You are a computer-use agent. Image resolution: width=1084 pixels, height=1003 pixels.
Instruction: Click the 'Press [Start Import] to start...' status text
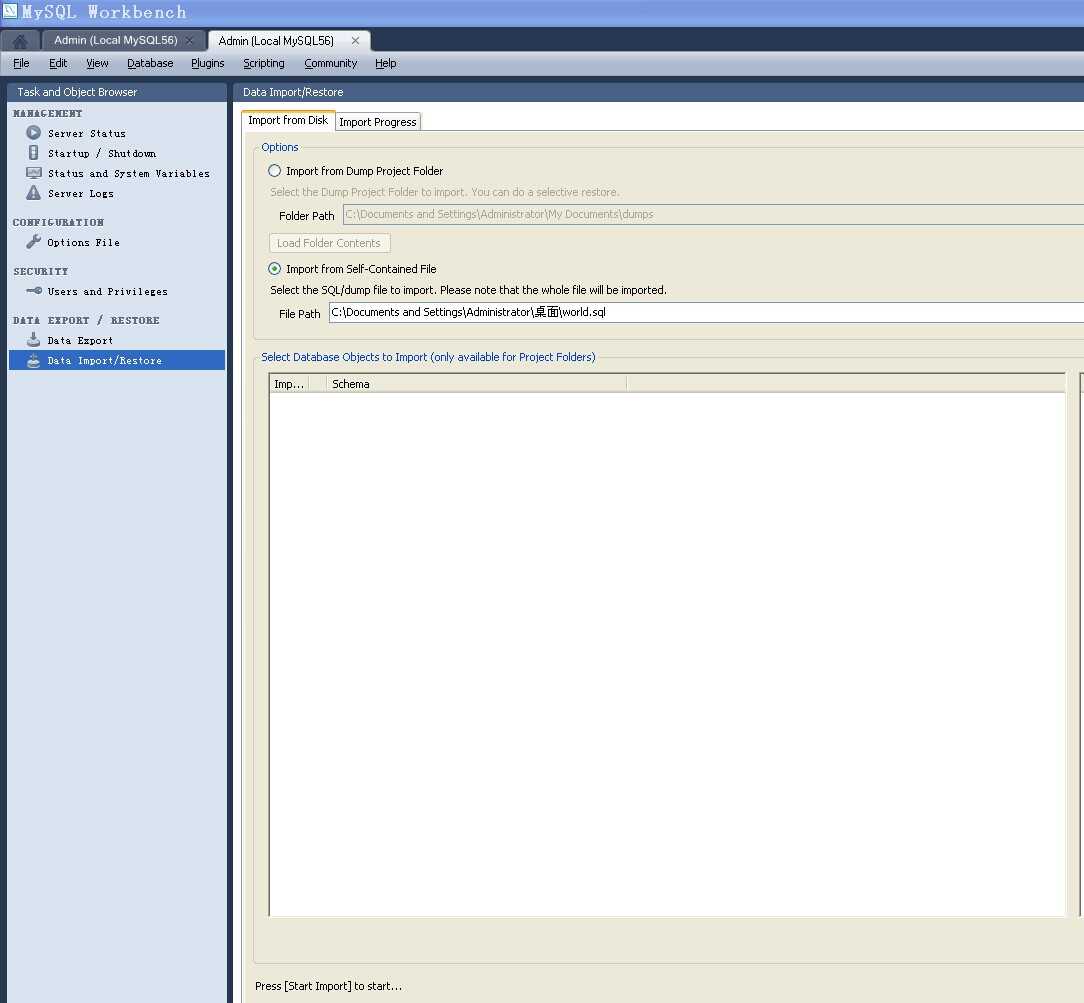[328, 986]
